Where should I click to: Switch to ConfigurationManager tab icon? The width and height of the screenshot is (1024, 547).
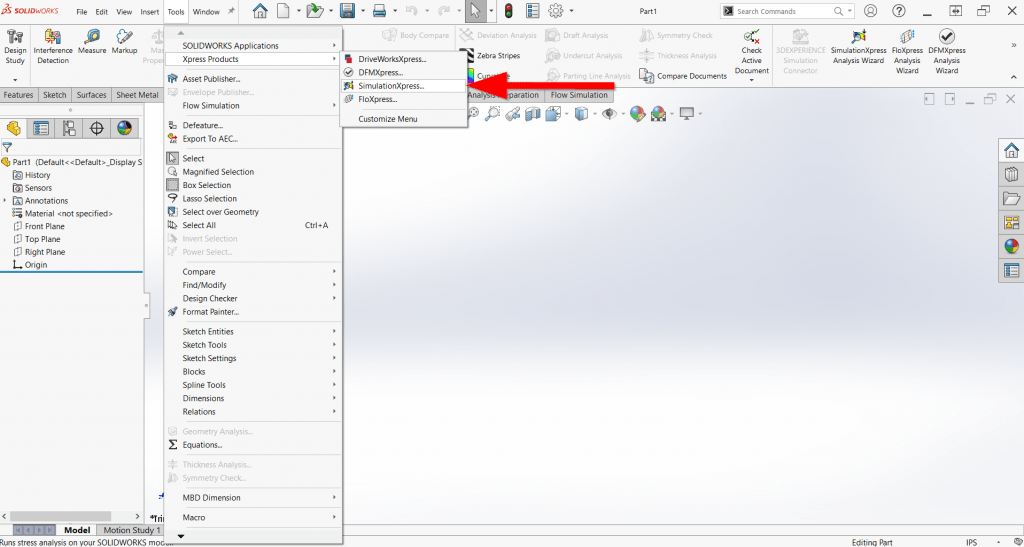[x=69, y=128]
